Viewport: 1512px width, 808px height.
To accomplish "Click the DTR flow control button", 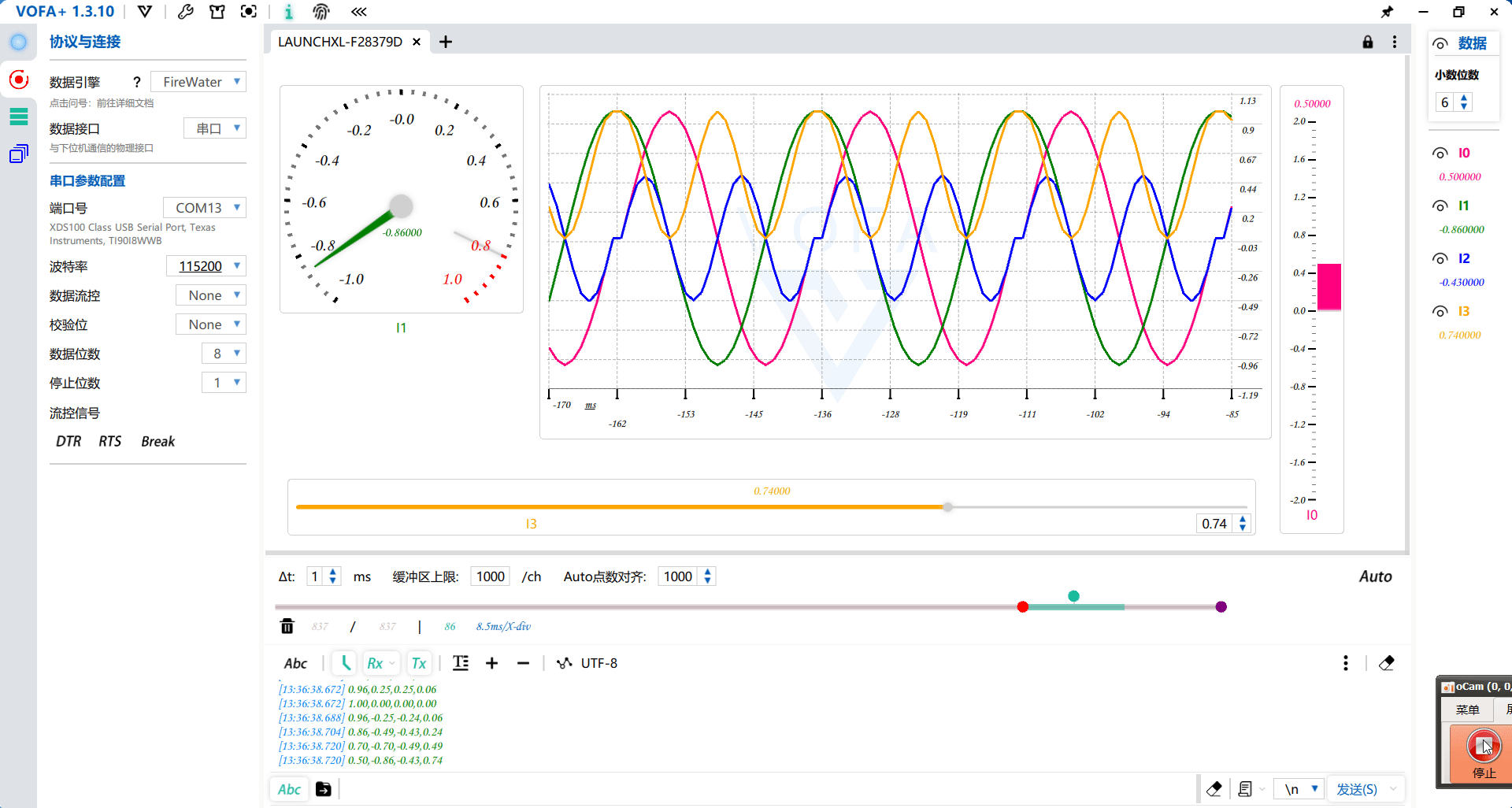I will coord(69,441).
